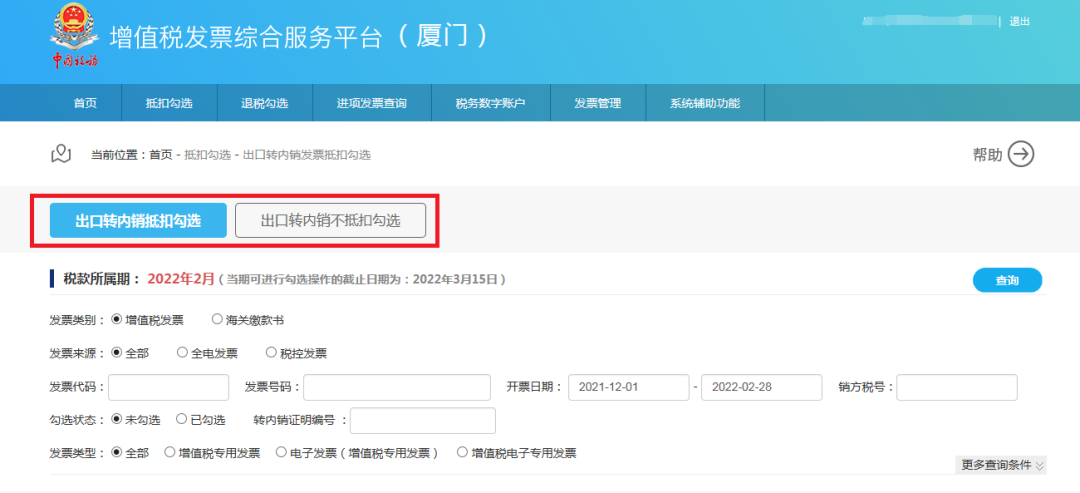
Task: Open the 抵扣勾选 menu
Action: (x=168, y=103)
